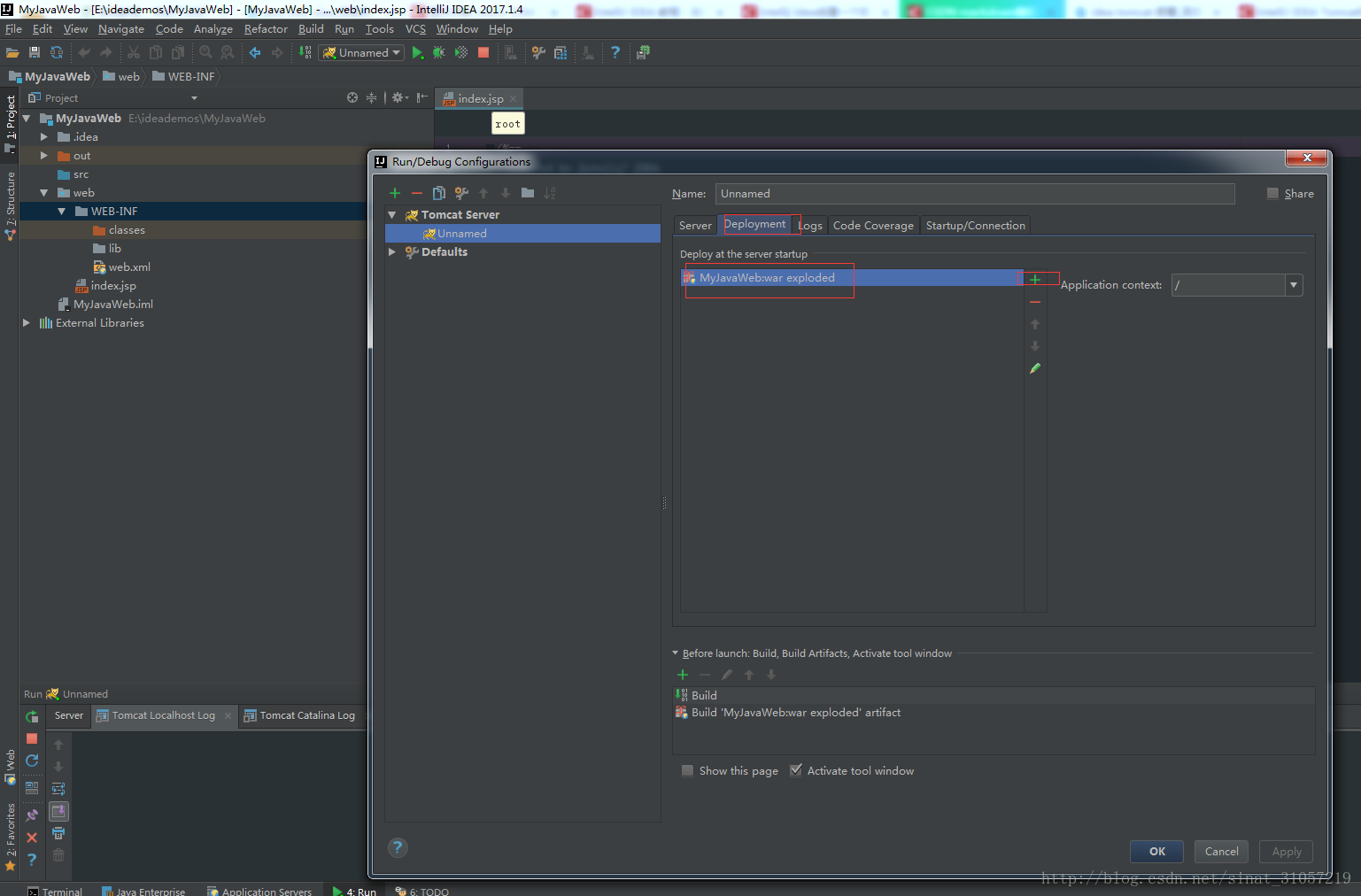Expand the Defaults node
This screenshot has height=896, width=1361.
[392, 252]
